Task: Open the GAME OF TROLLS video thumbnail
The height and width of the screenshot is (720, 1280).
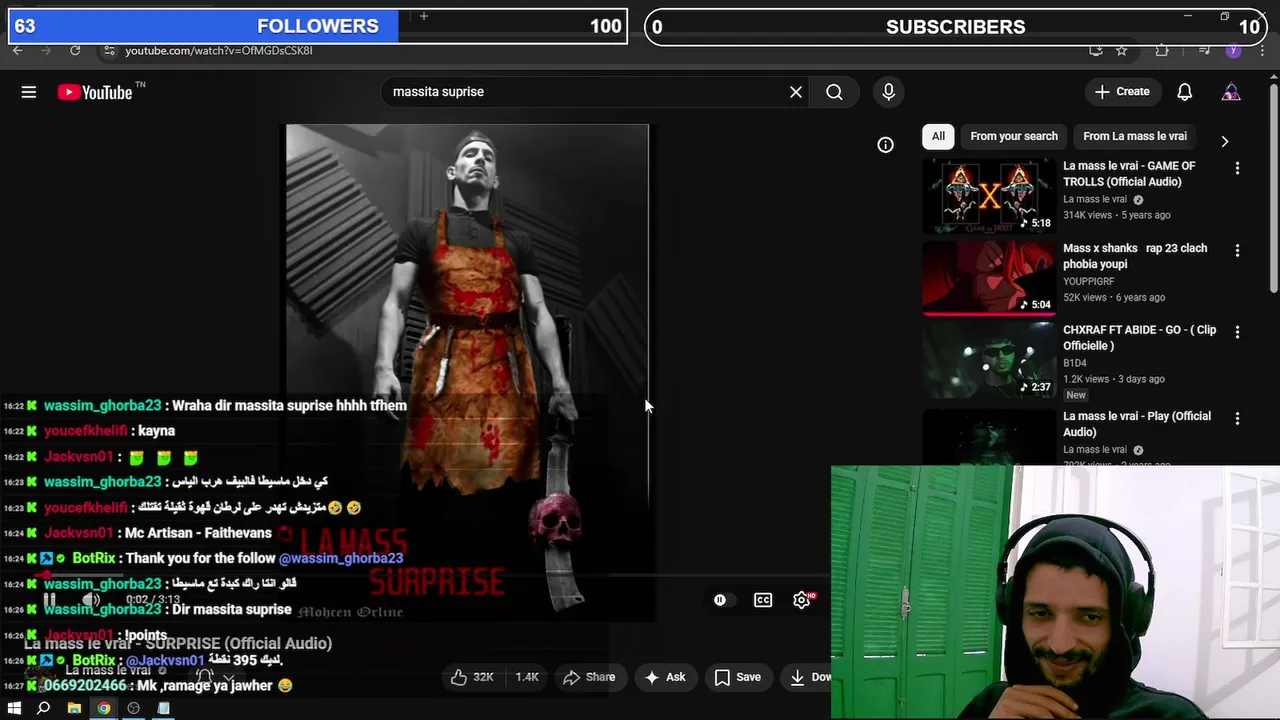Action: 989,196
